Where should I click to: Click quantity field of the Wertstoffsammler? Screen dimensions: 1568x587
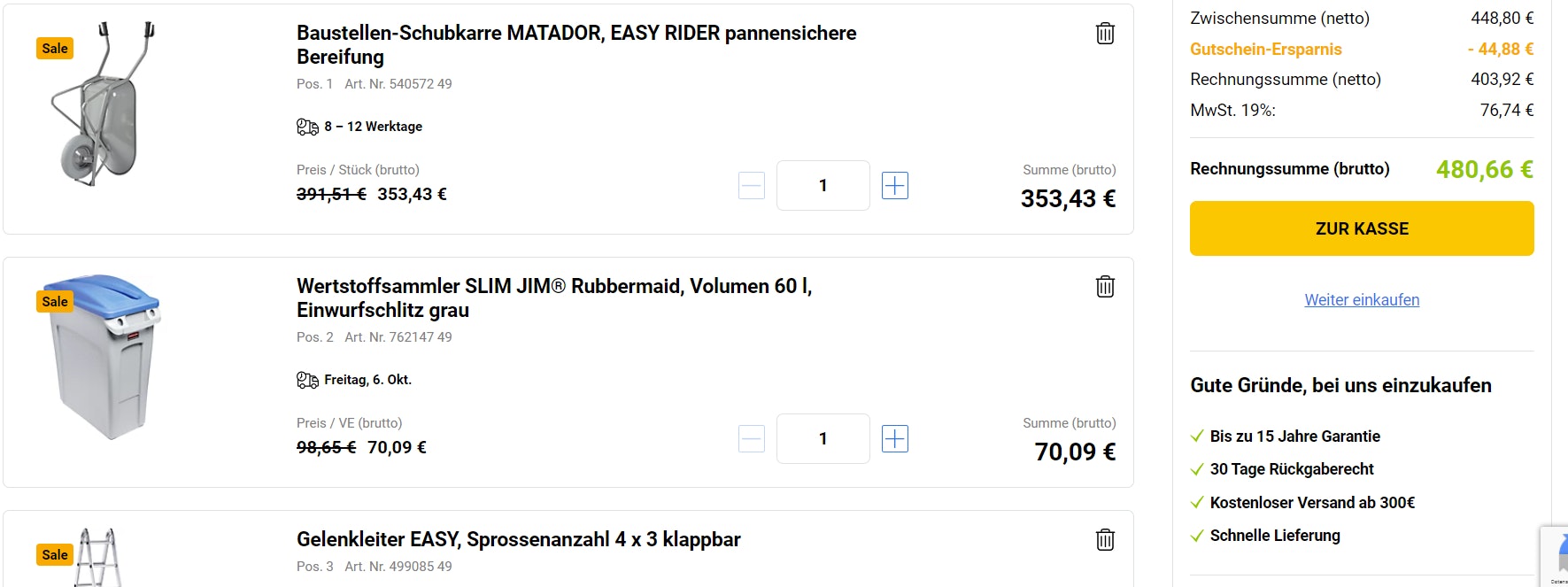click(x=823, y=439)
